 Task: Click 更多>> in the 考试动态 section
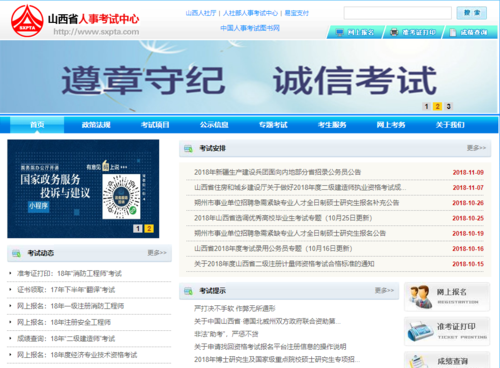157,253
